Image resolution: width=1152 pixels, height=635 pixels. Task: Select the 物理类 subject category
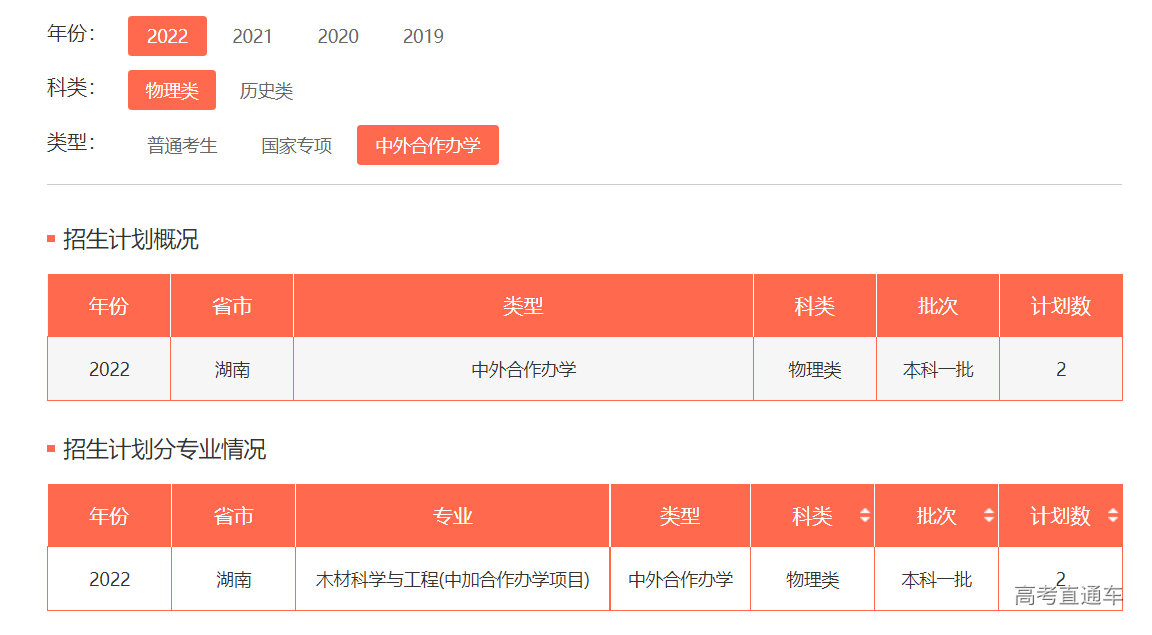172,91
